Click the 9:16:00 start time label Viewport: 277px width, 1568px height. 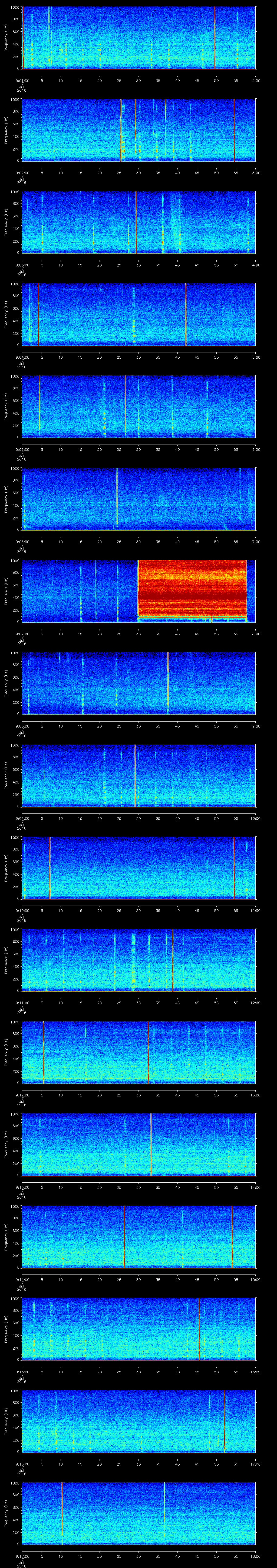[22, 1464]
